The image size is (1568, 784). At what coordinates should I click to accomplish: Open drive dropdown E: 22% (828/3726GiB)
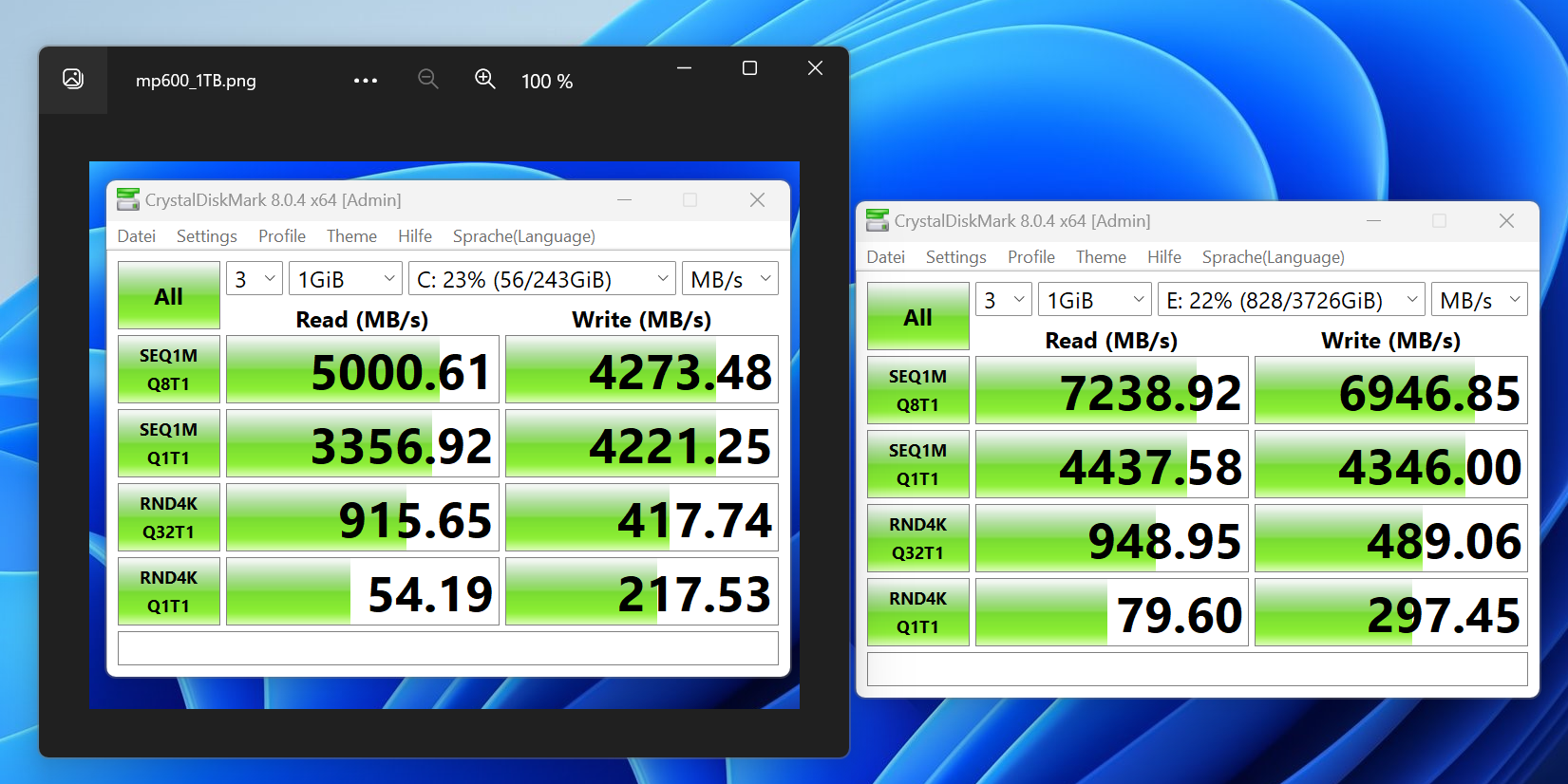tap(1291, 300)
